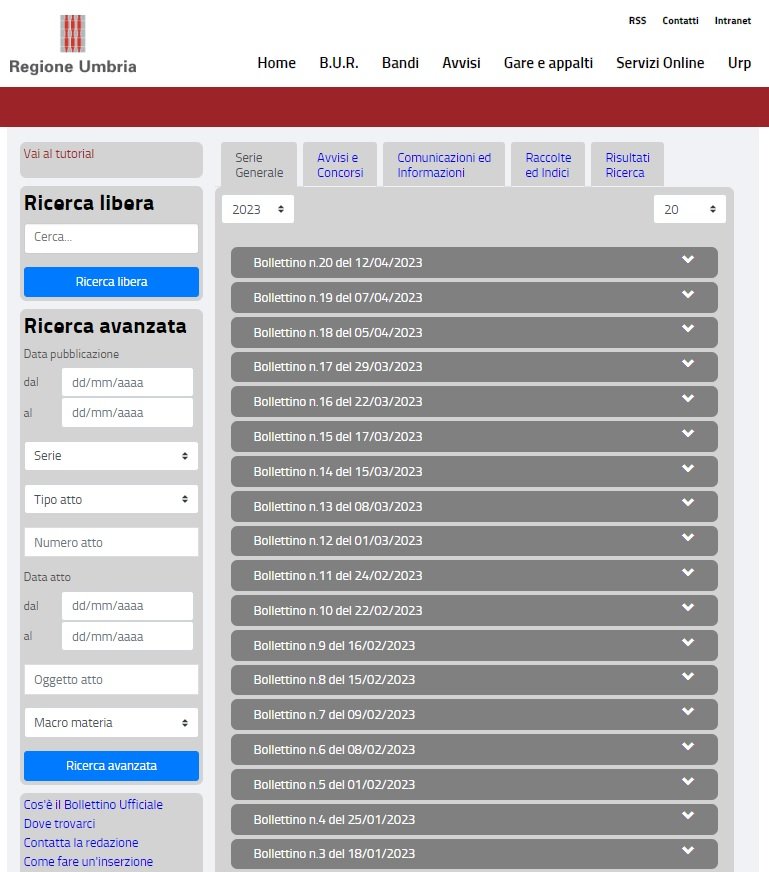Expand Bollettino n.11 del 24/02/2023
This screenshot has height=872, width=769.
click(x=474, y=576)
